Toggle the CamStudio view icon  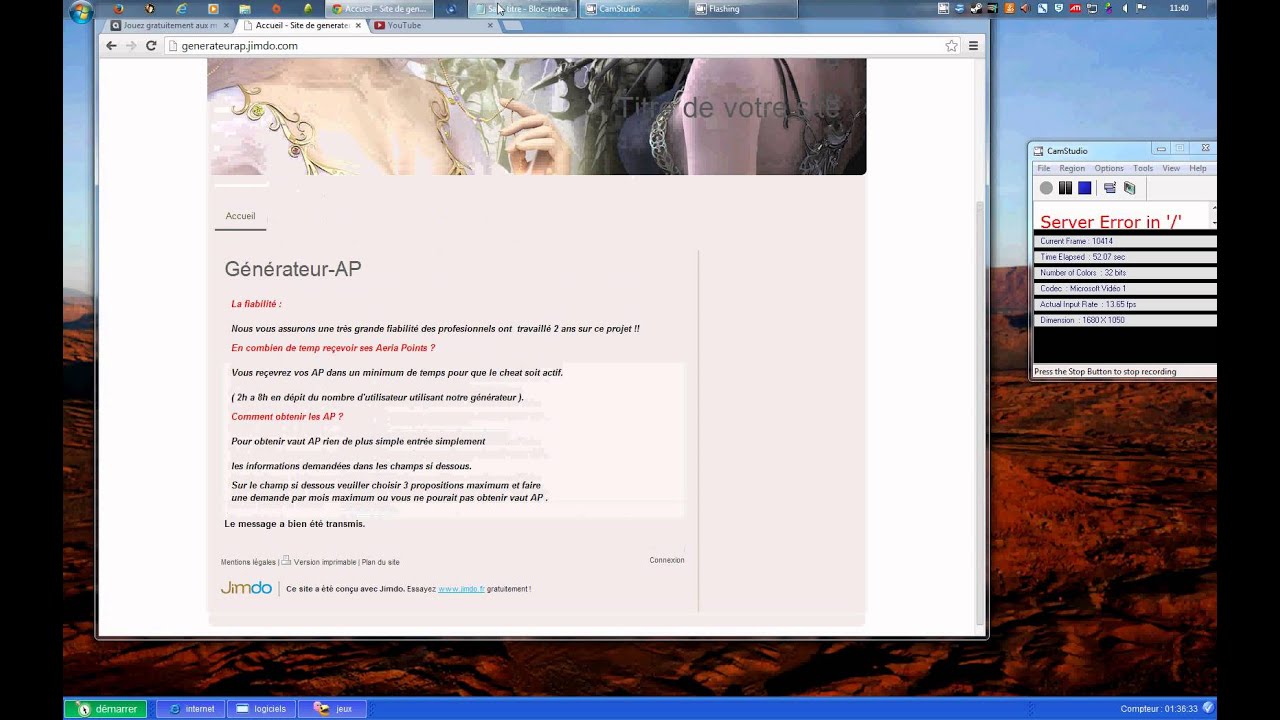tap(1109, 188)
